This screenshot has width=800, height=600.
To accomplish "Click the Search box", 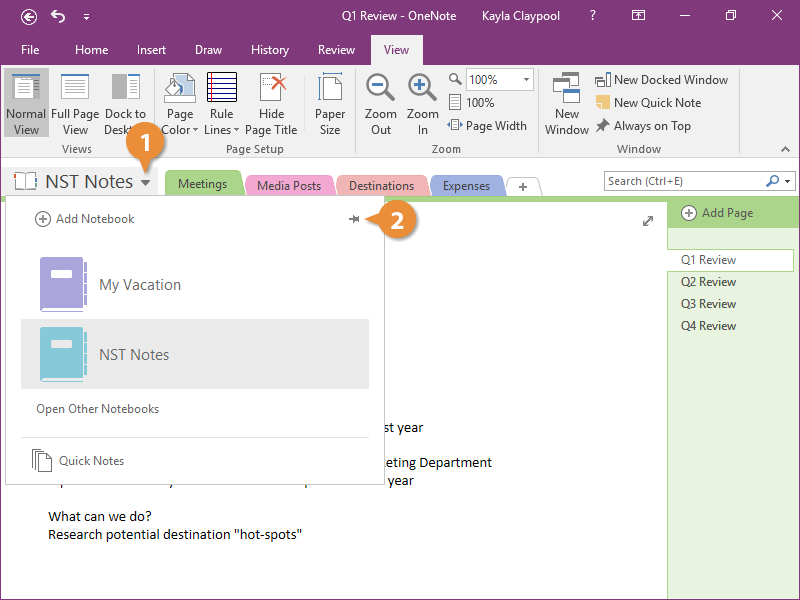I will (685, 181).
